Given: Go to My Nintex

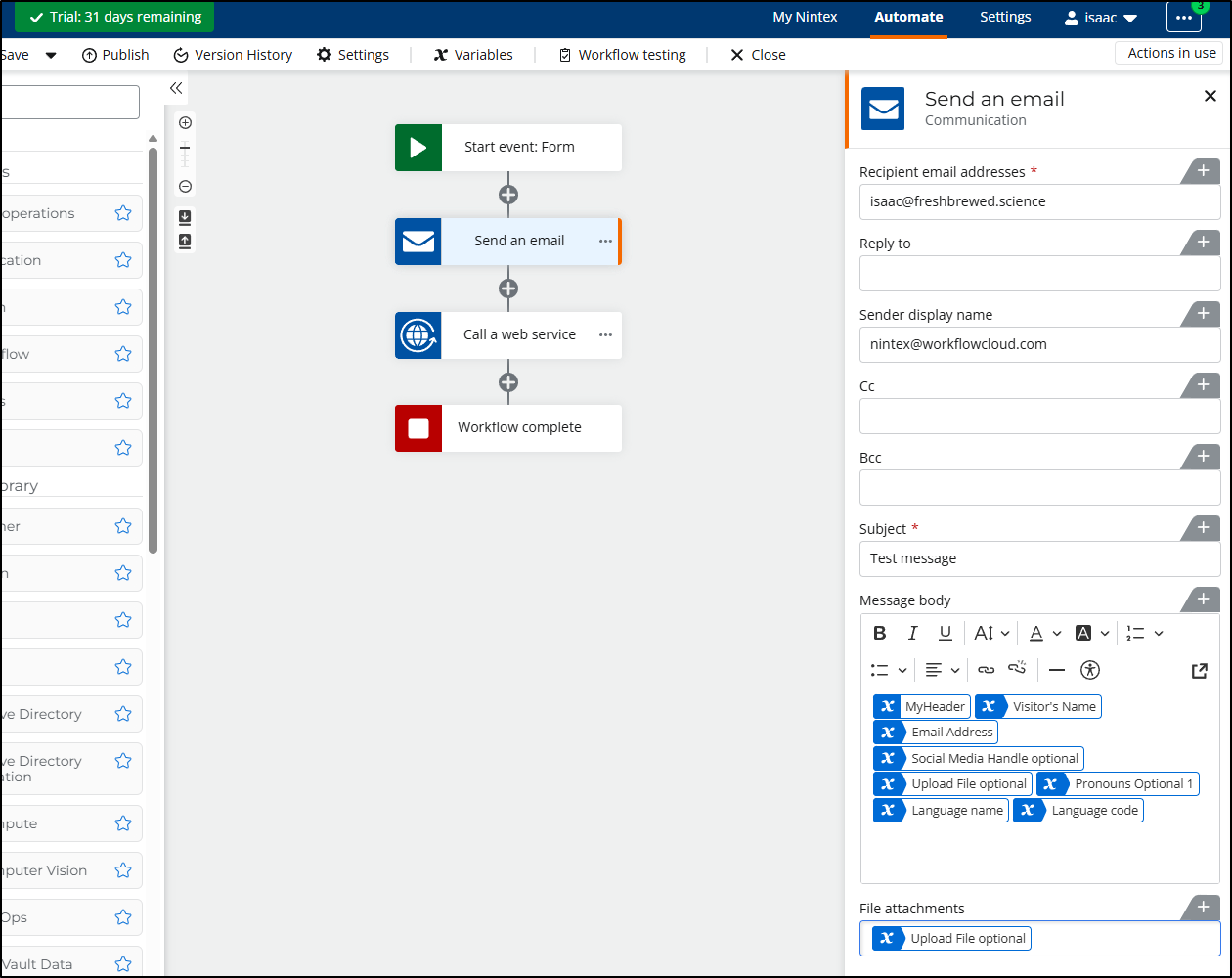Looking at the screenshot, I should point(805,17).
